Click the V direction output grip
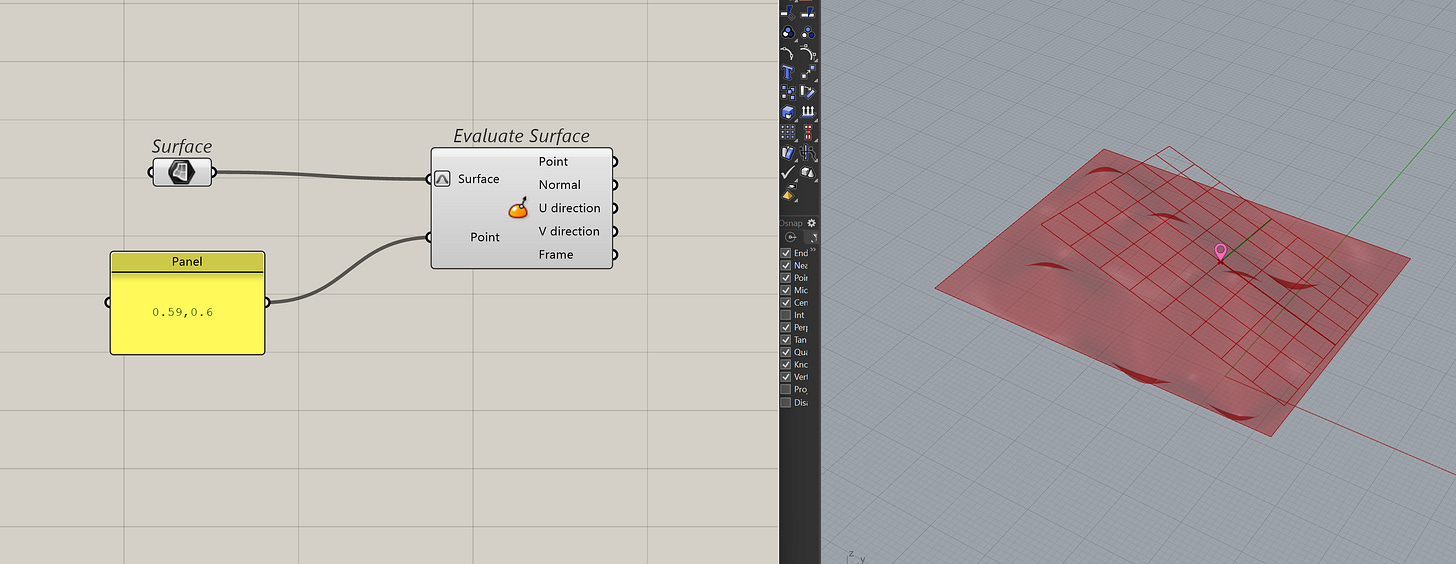1456x564 pixels. (x=615, y=231)
